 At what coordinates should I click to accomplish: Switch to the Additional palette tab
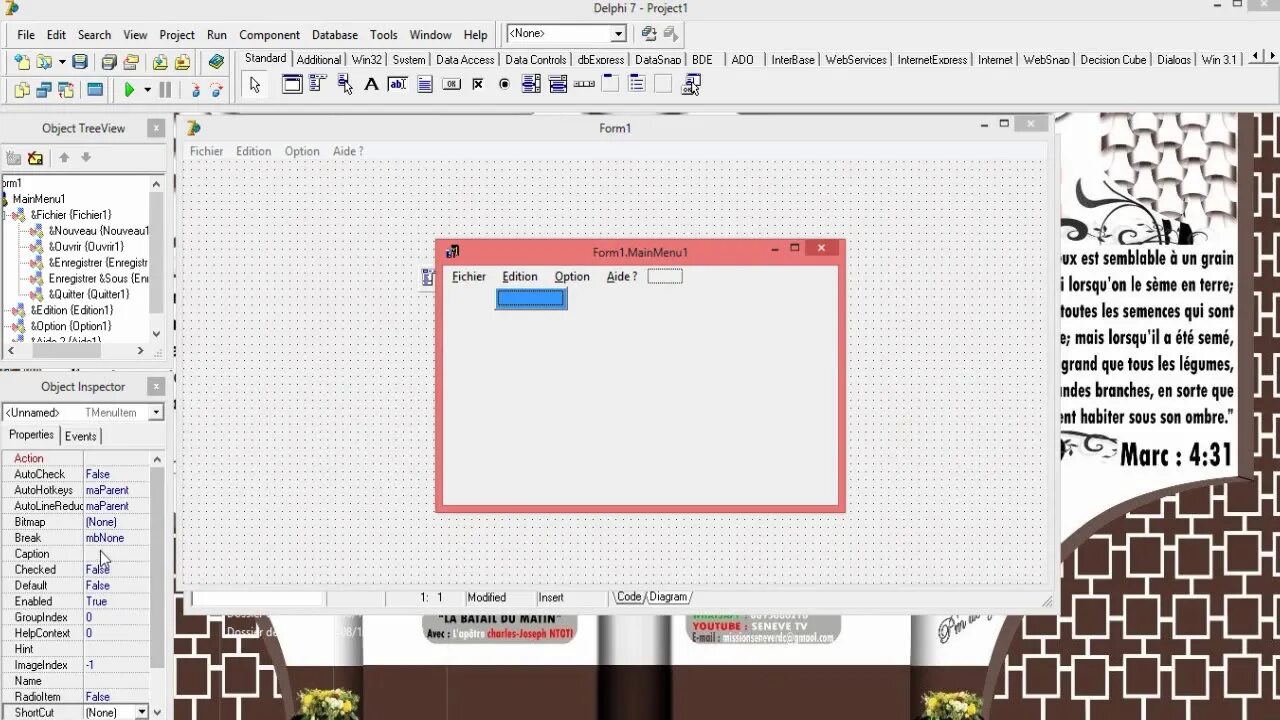coord(319,60)
